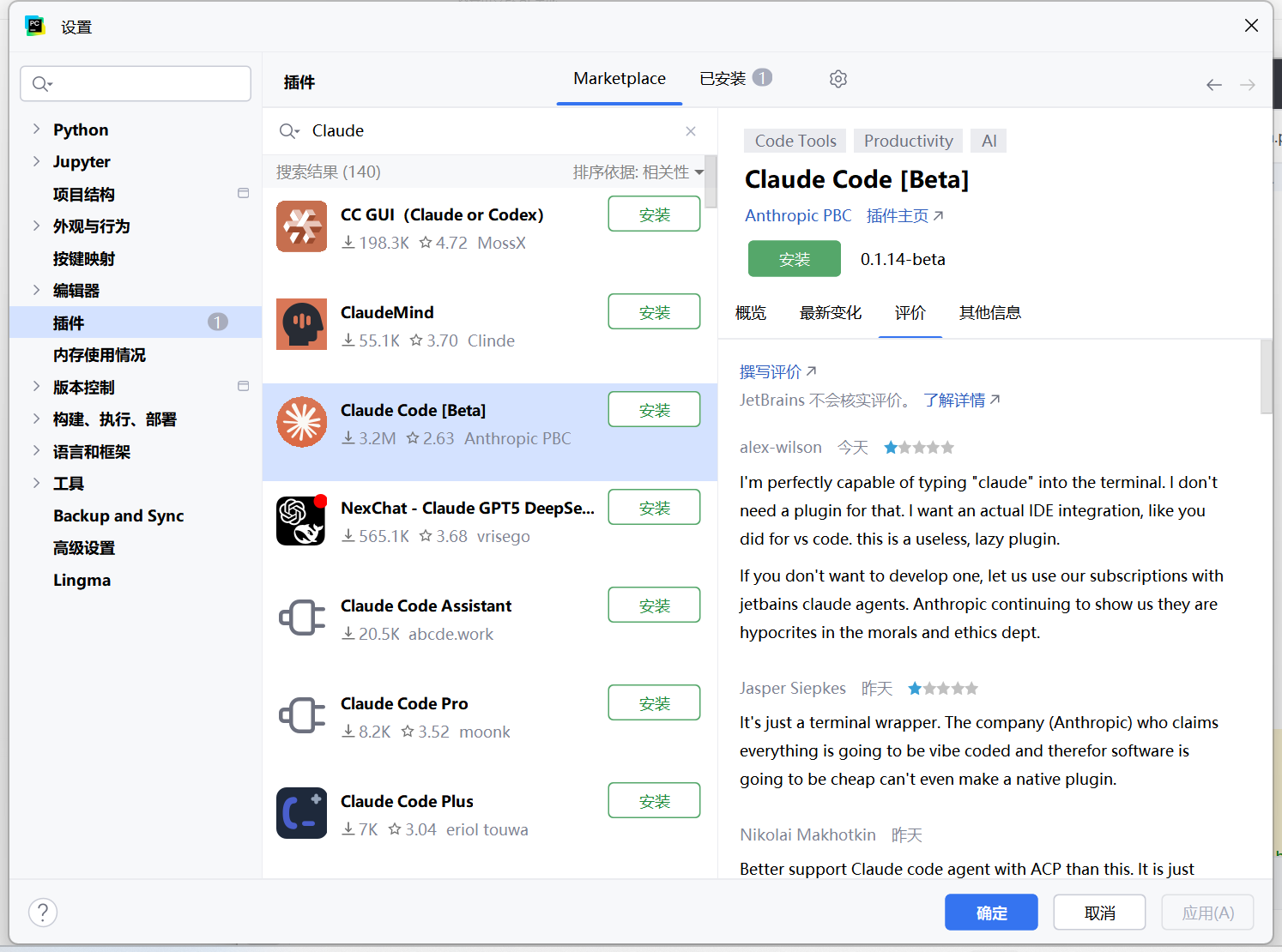Open the help question mark

43,912
